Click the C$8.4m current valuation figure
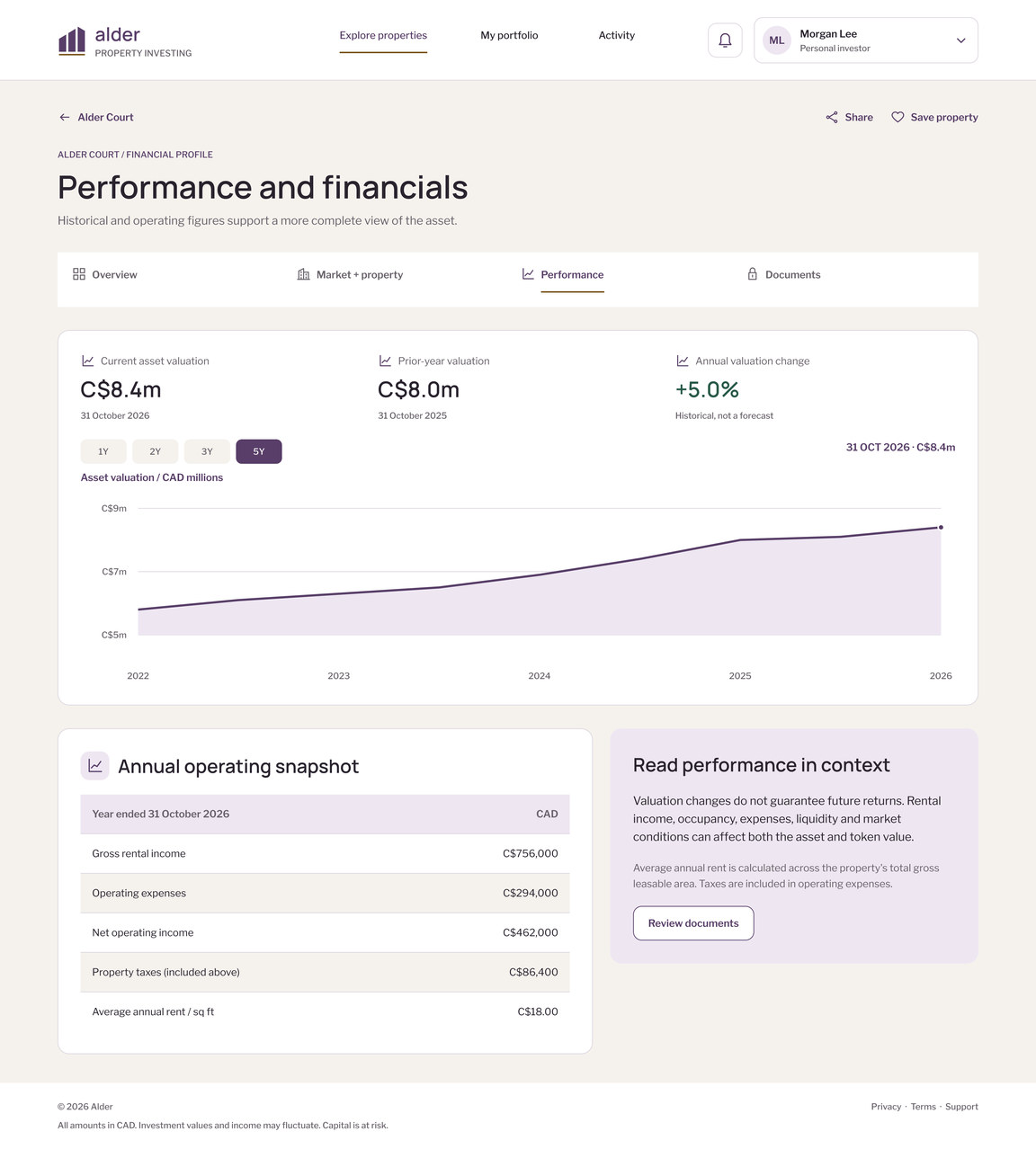The width and height of the screenshot is (1036, 1149). (x=121, y=389)
